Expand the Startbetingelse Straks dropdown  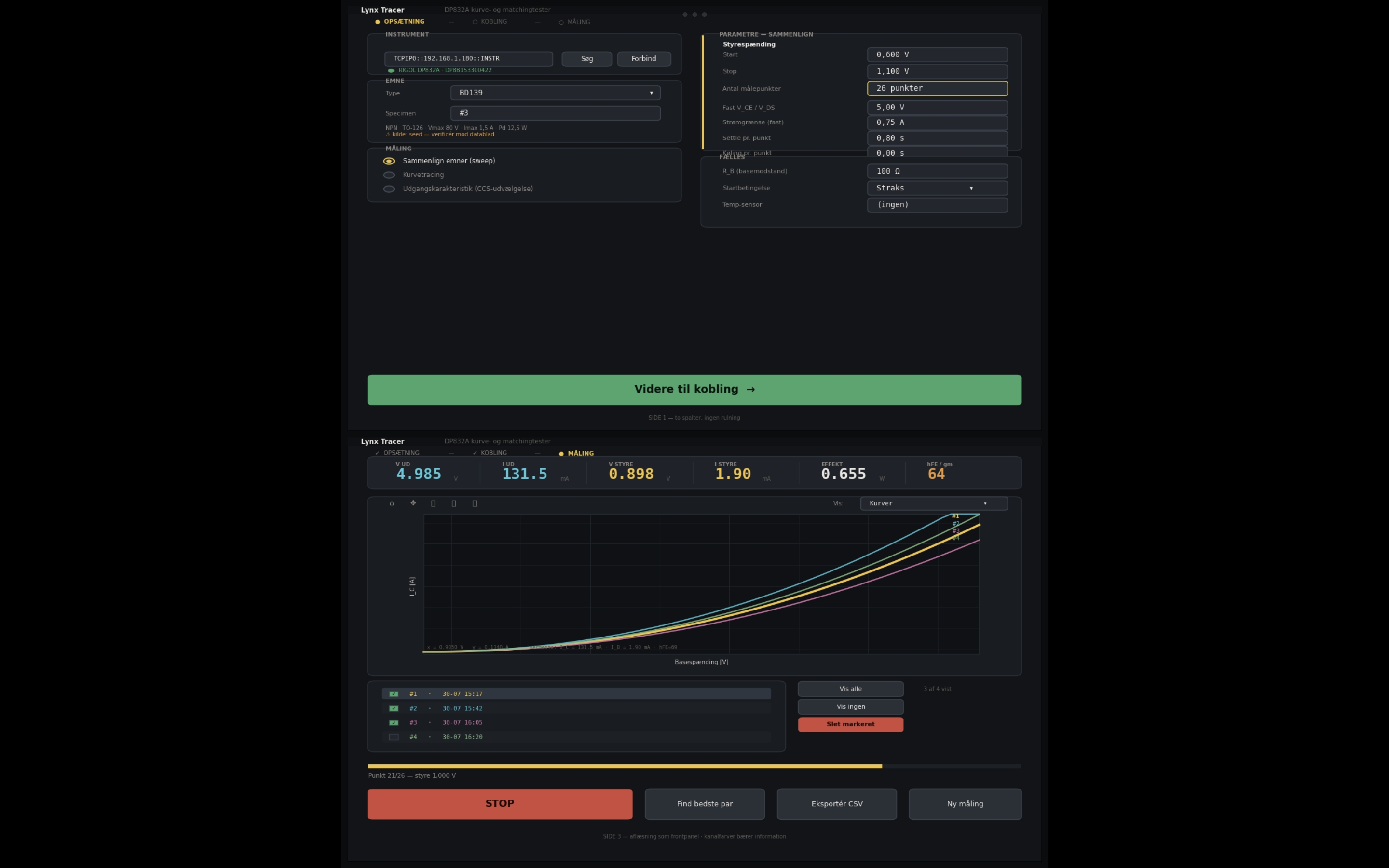937,188
